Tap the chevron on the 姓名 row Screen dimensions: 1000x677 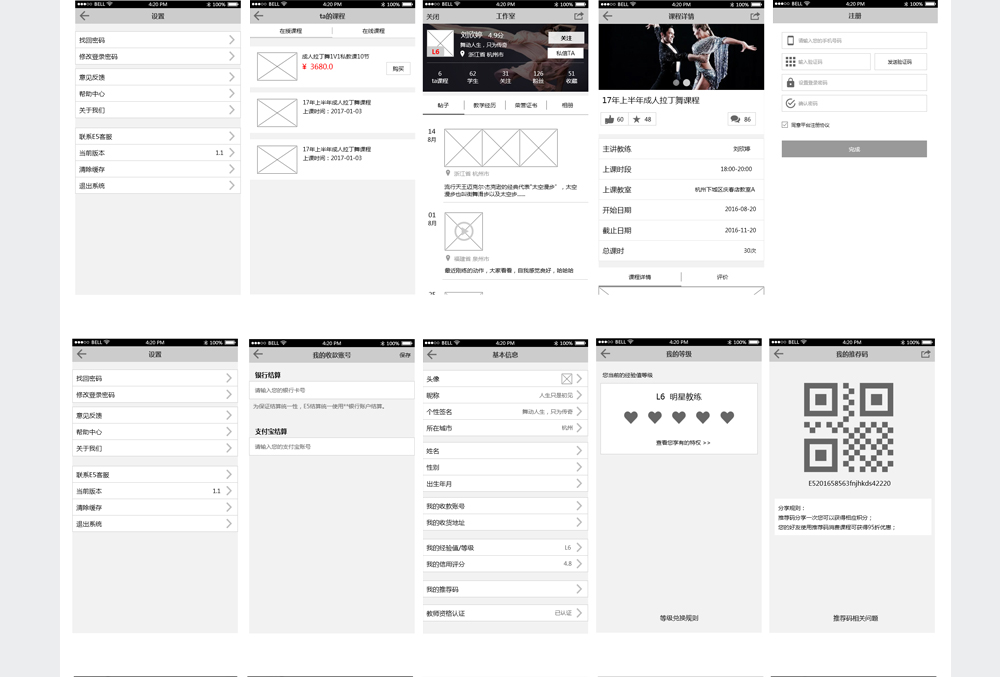pos(579,451)
